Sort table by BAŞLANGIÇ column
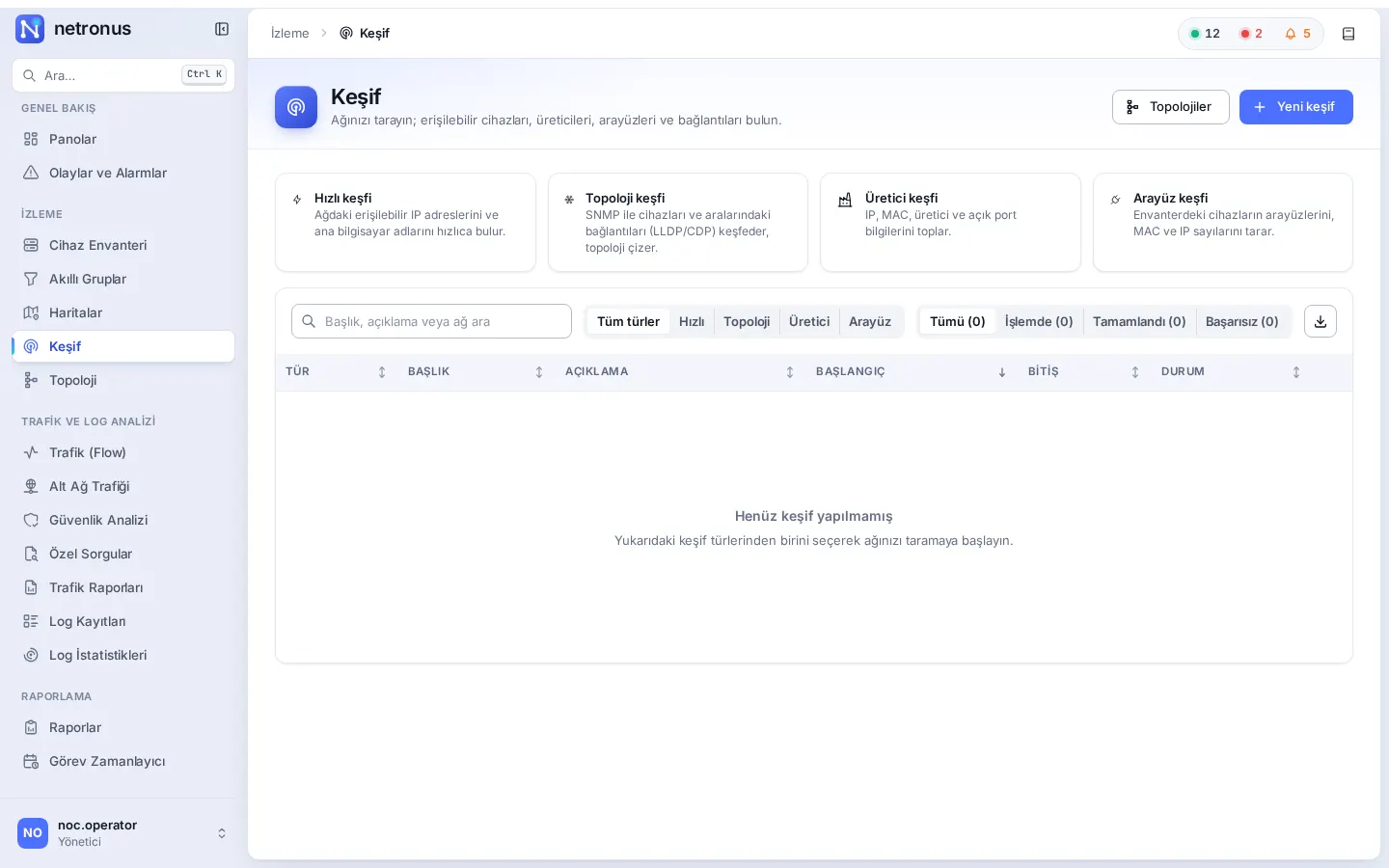1389x868 pixels. click(x=911, y=372)
